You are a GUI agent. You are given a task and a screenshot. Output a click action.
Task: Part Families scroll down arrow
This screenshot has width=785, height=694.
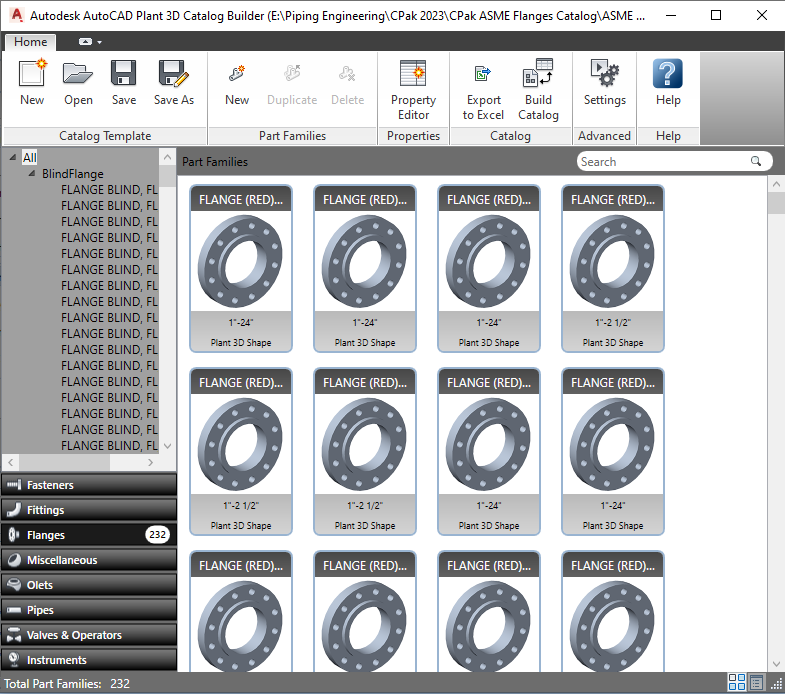(x=776, y=664)
